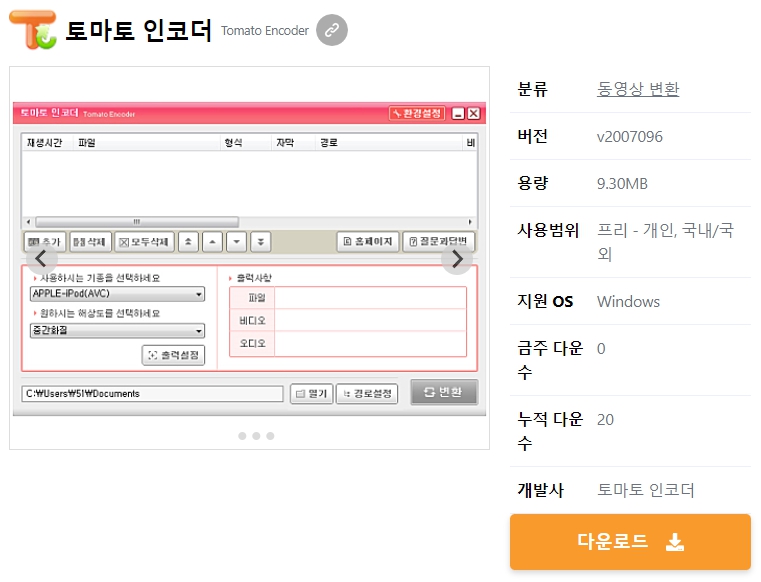The height and width of the screenshot is (582, 761).
Task: Select second carousel dot indicator
Action: 256,436
